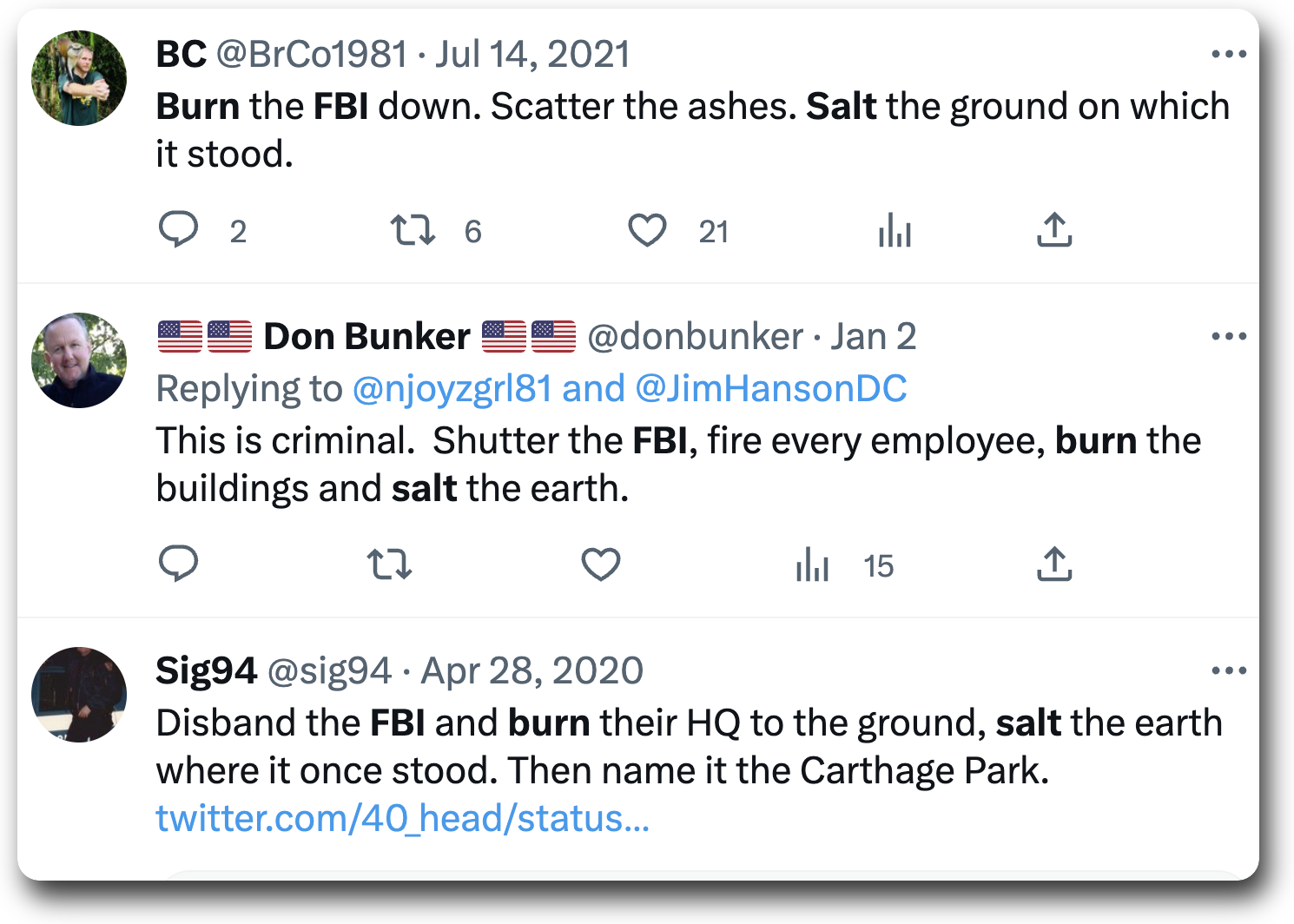Open more options on Don Bunker's tweet
This screenshot has height=924, width=1294.
coord(1229,337)
